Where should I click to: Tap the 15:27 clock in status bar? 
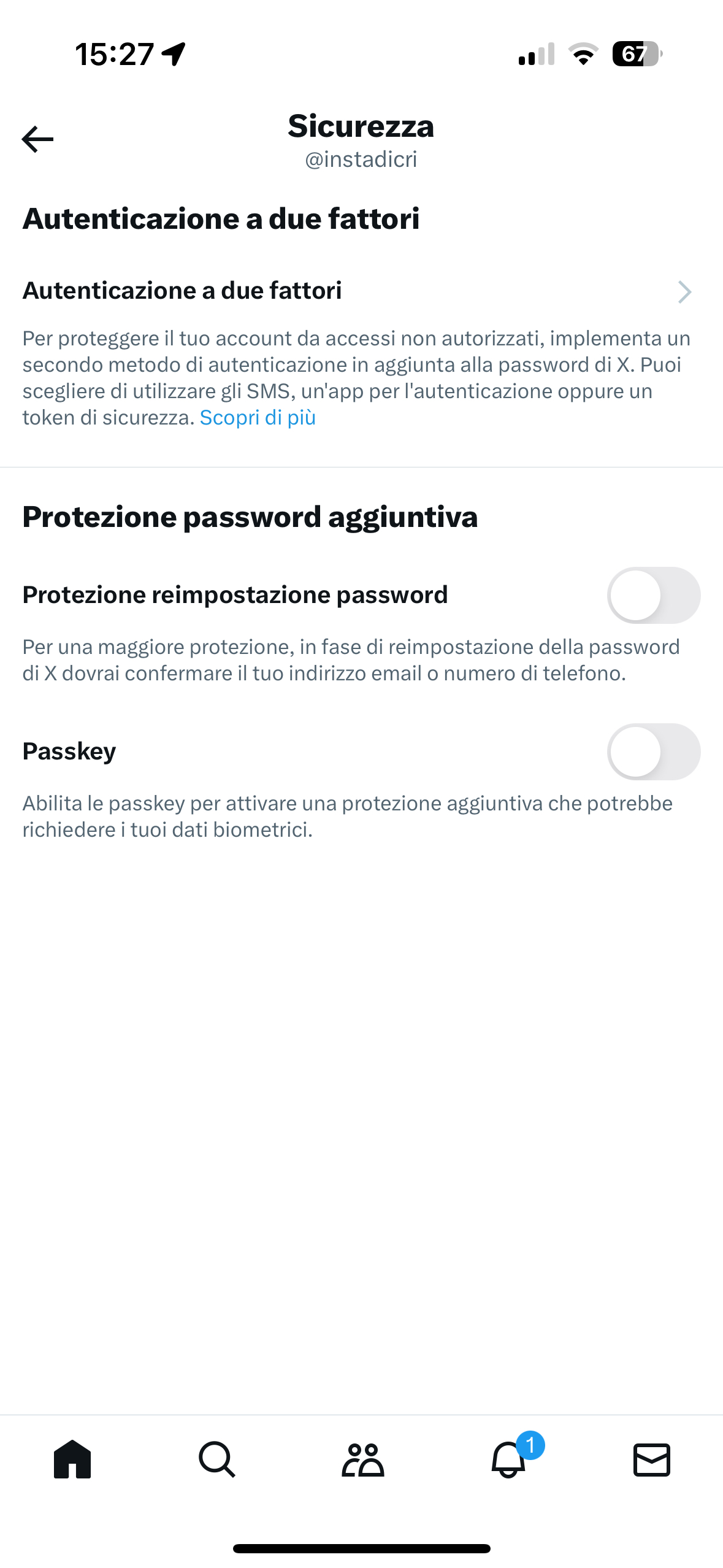pyautogui.click(x=115, y=54)
